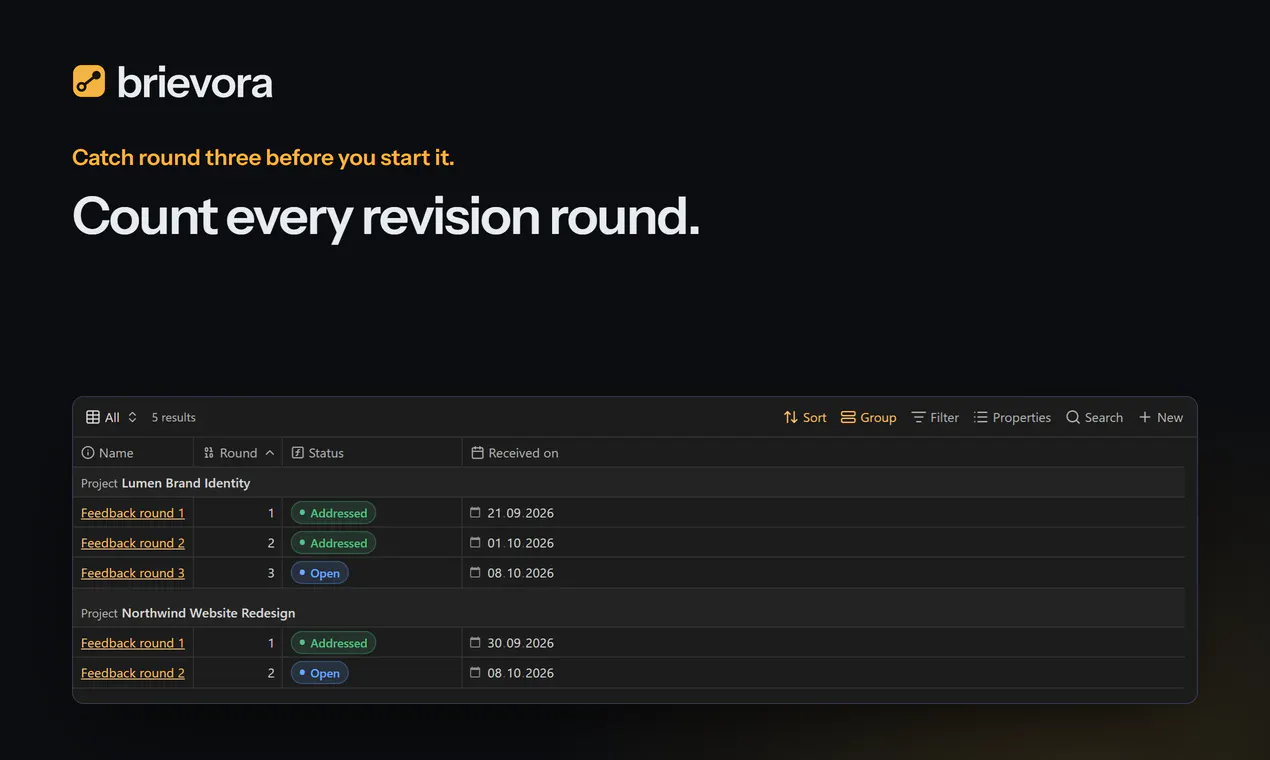Click the 08.10.2026 date for Lumen round 3
Image resolution: width=1270 pixels, height=760 pixels.
[520, 573]
